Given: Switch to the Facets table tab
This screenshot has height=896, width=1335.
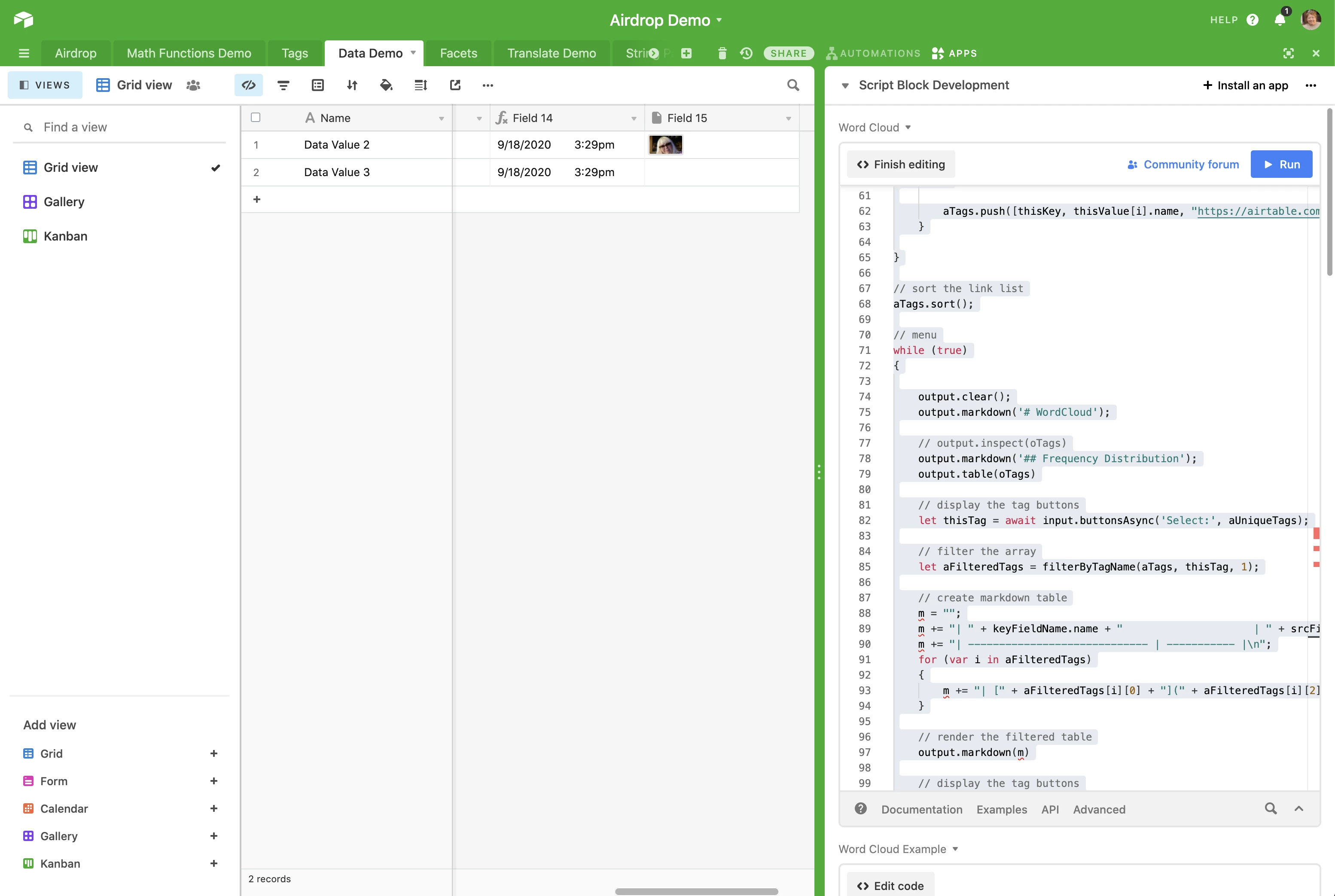Looking at the screenshot, I should [458, 53].
